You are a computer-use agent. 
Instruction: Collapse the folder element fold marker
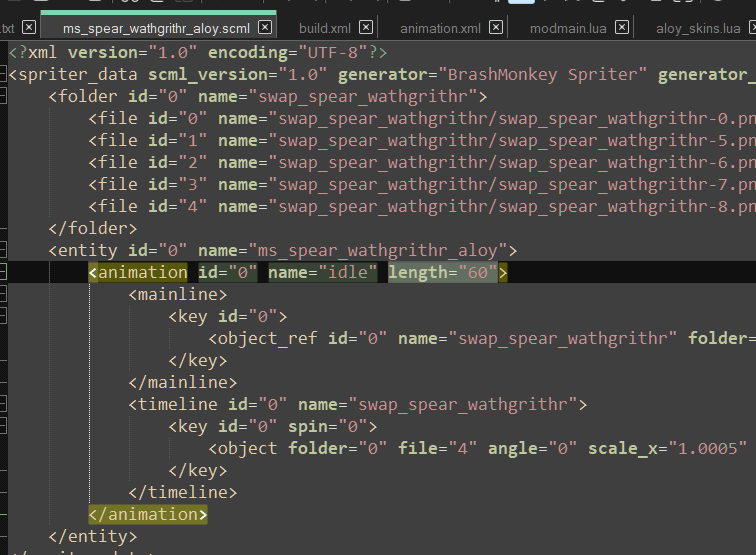[3, 97]
